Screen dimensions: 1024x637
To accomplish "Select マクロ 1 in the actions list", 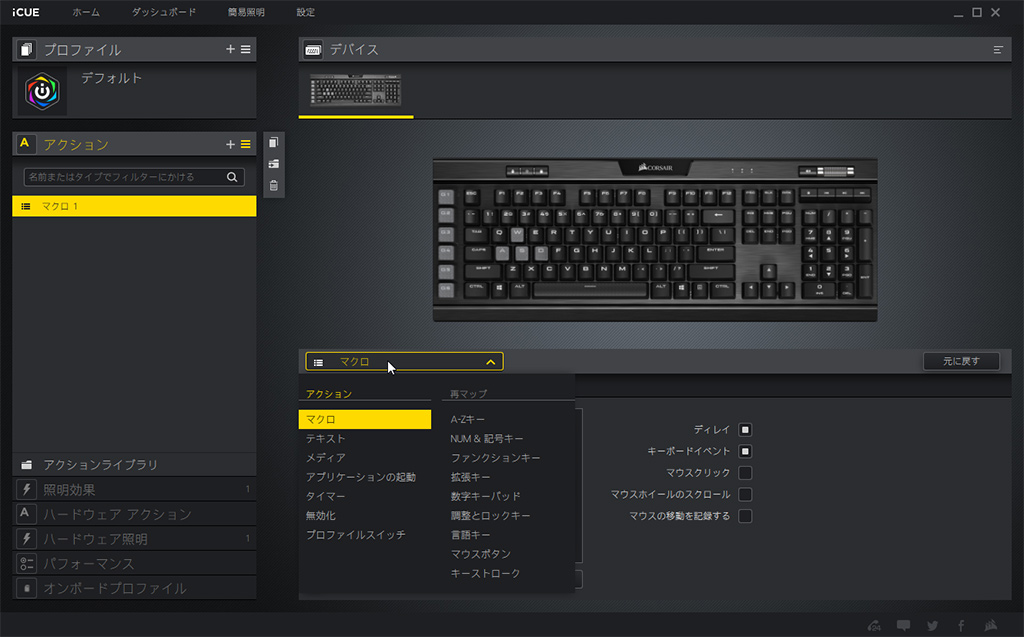I will coord(134,206).
